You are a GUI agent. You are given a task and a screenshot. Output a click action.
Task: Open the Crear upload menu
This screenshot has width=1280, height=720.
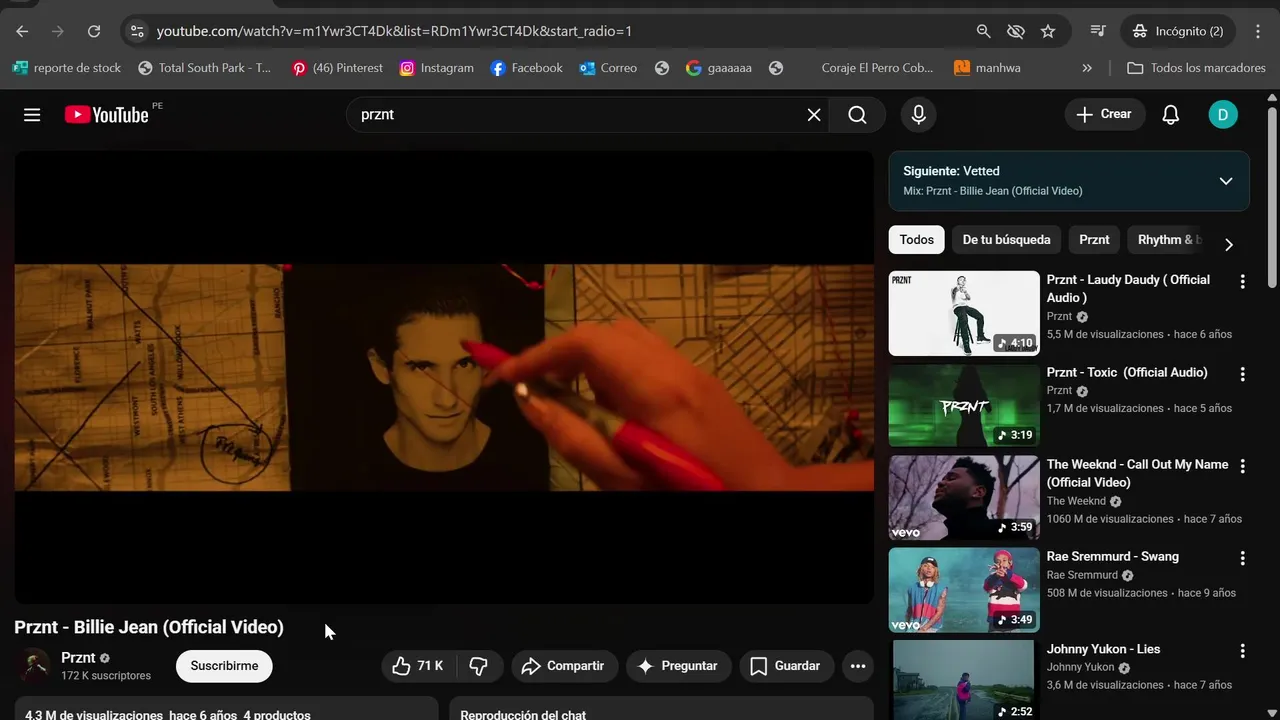coord(1103,114)
